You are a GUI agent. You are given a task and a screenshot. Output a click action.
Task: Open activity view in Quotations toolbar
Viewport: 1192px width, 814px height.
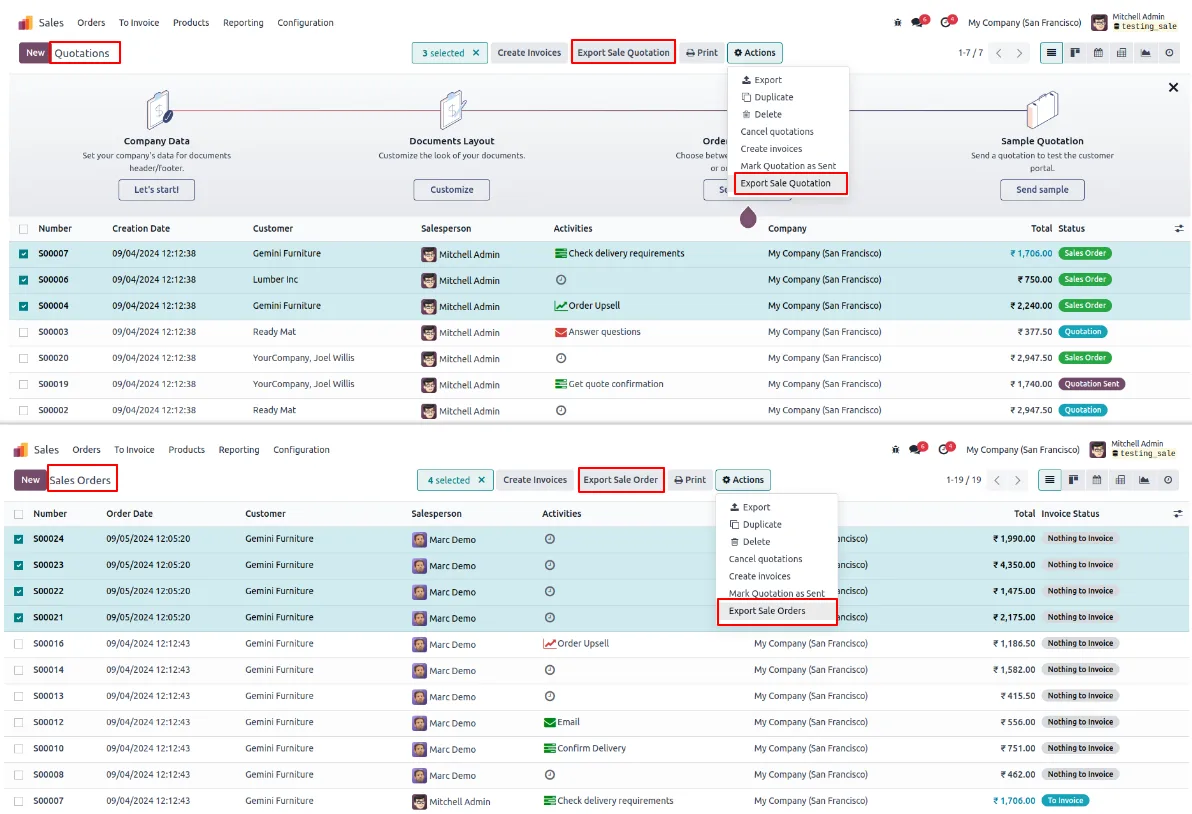point(1169,52)
